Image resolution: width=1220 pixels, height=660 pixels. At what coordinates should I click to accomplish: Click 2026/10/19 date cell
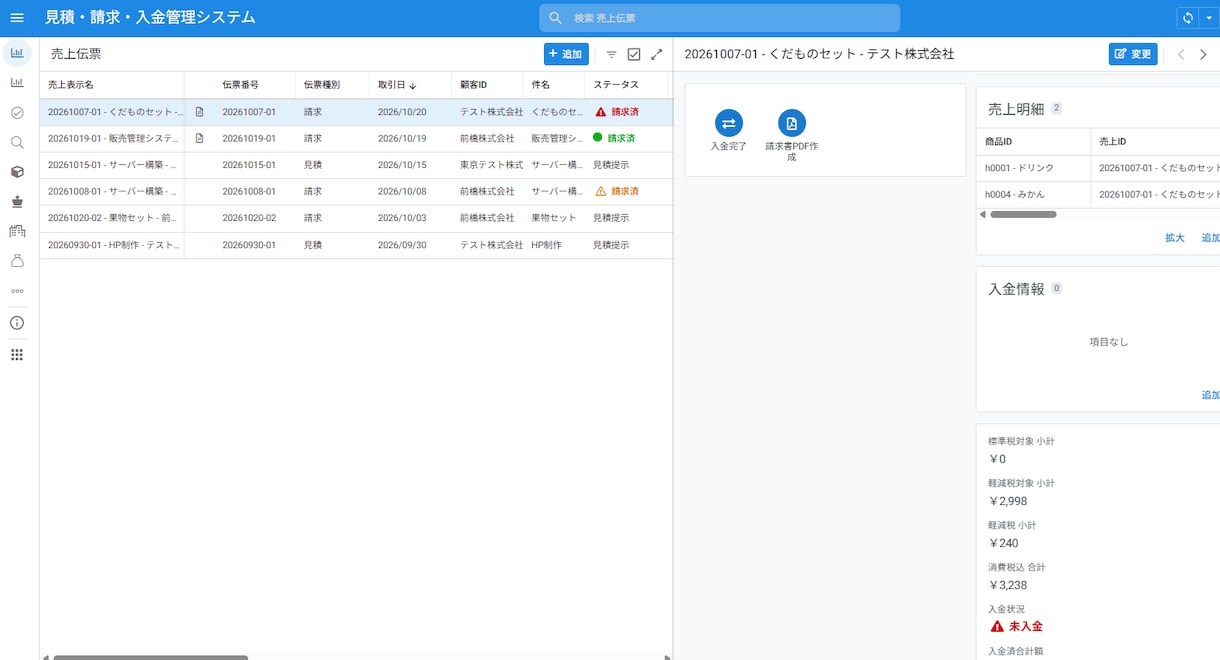[x=402, y=138]
